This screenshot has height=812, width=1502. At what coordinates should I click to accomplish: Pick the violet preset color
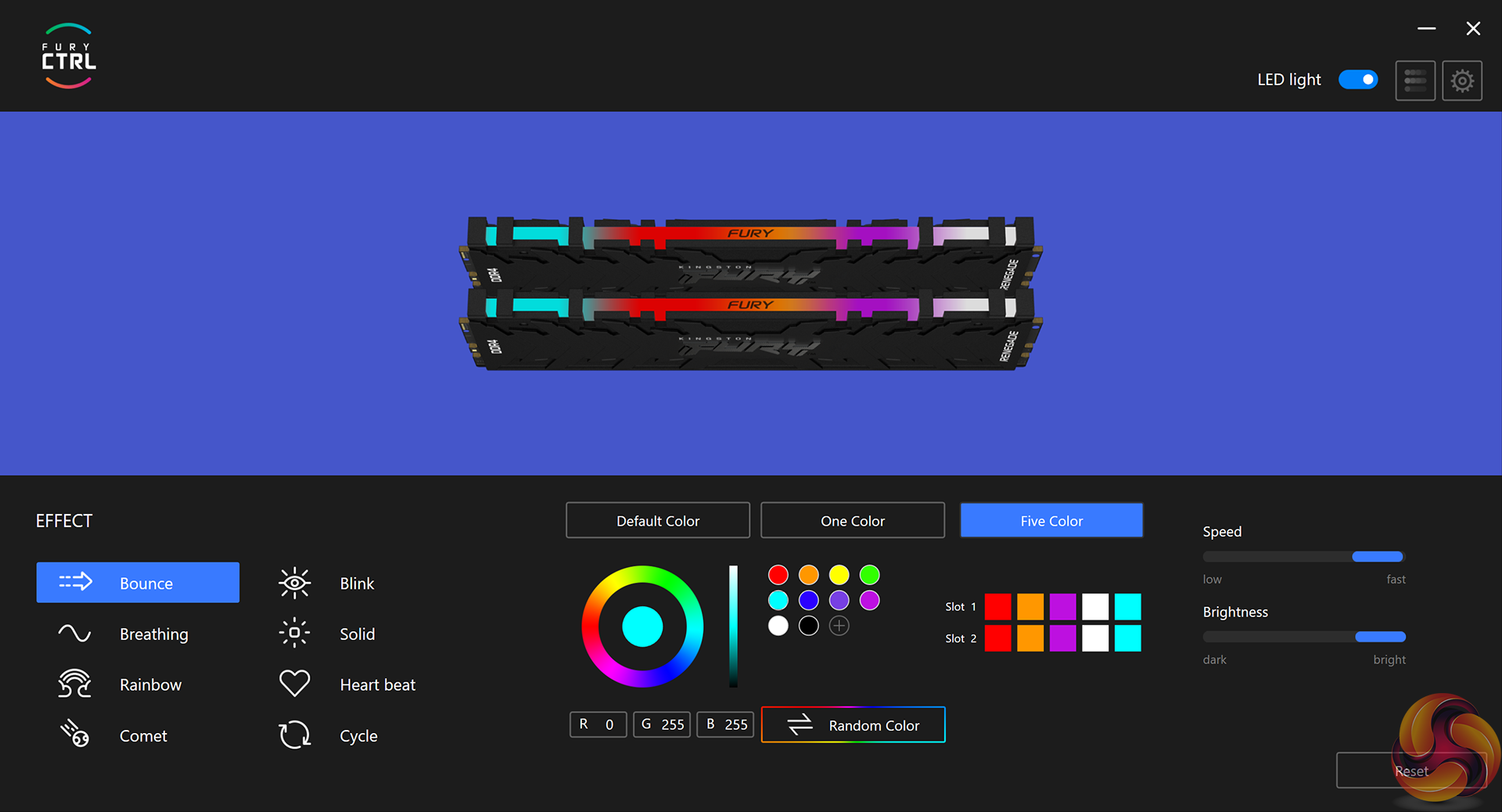(x=839, y=601)
